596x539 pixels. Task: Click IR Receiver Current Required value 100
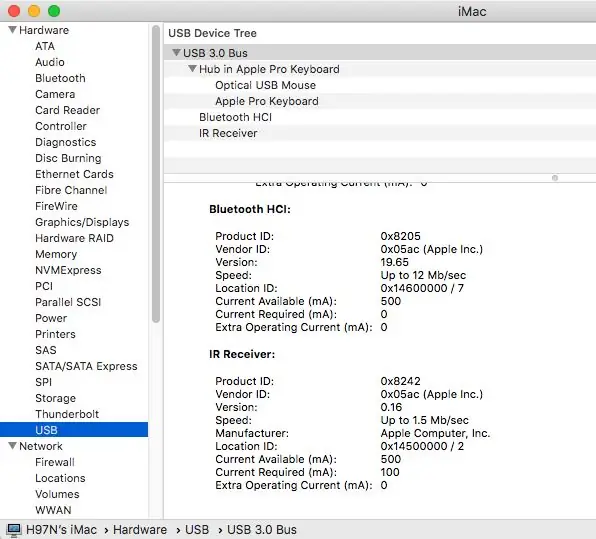pyautogui.click(x=390, y=472)
